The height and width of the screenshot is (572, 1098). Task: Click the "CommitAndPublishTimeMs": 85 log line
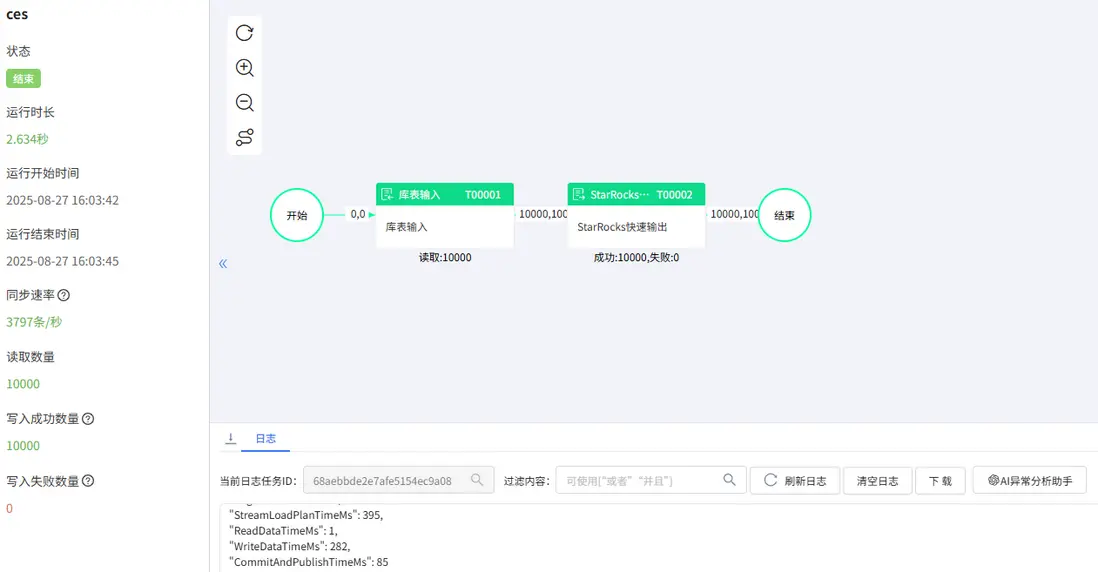308,562
